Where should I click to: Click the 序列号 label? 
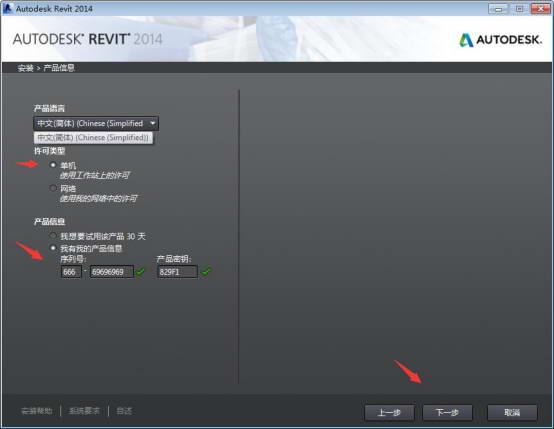(73, 259)
